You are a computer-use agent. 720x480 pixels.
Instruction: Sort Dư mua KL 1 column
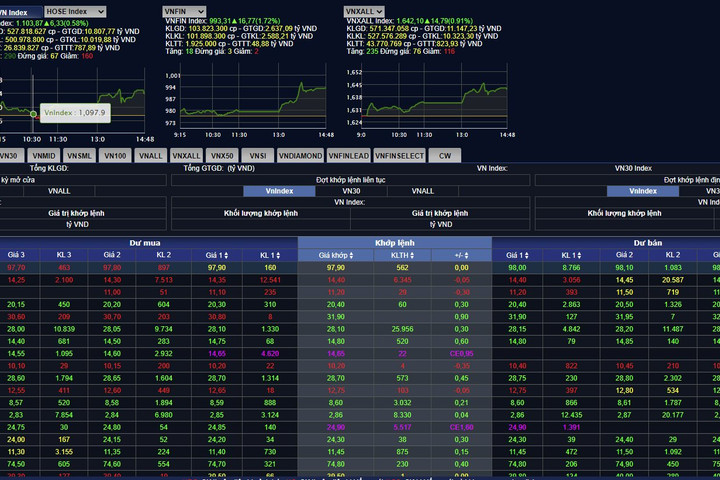click(278, 255)
